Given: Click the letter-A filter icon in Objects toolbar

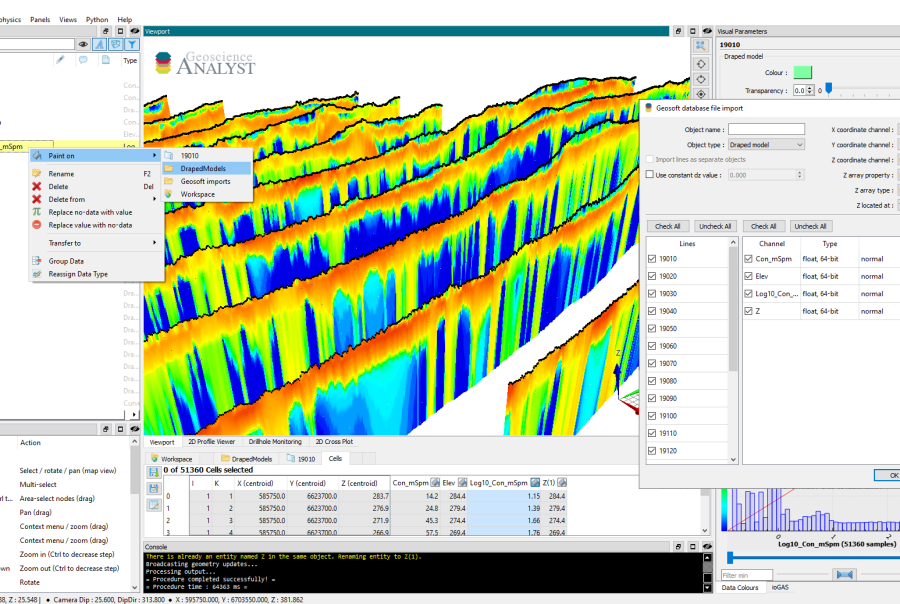Looking at the screenshot, I should 100,44.
